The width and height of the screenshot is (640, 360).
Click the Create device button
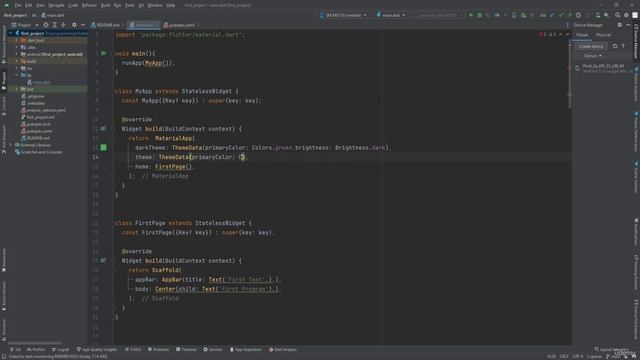[591, 46]
